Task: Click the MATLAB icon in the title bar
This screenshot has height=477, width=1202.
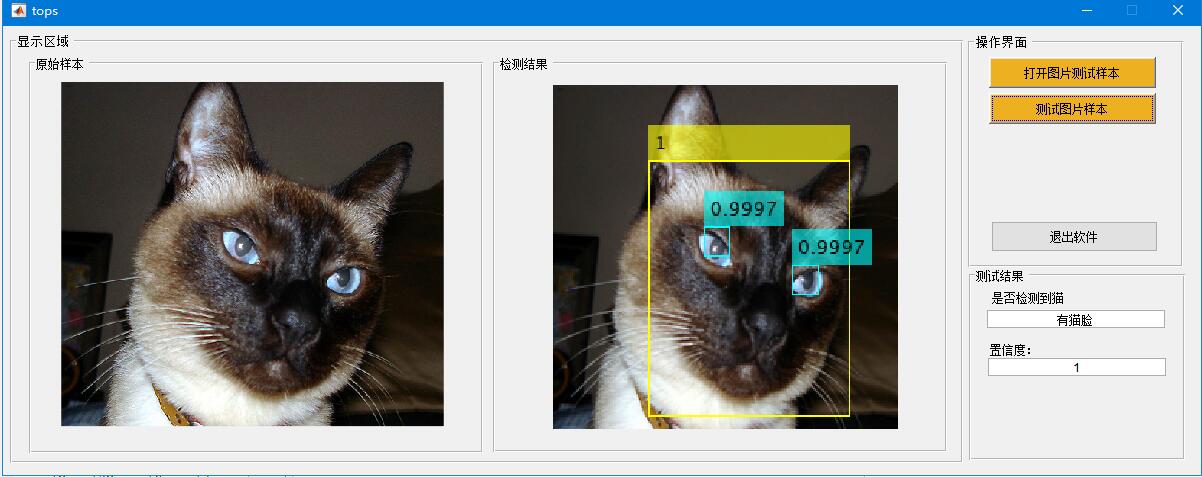Action: (18, 11)
